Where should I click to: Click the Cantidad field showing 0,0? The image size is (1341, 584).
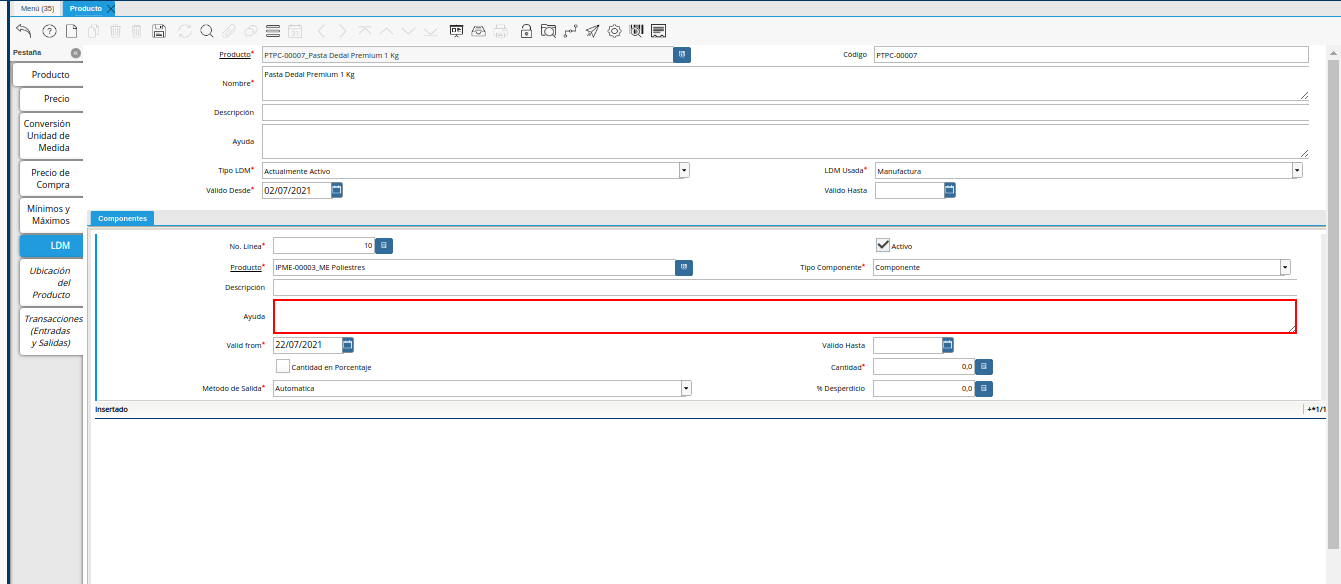(x=923, y=367)
